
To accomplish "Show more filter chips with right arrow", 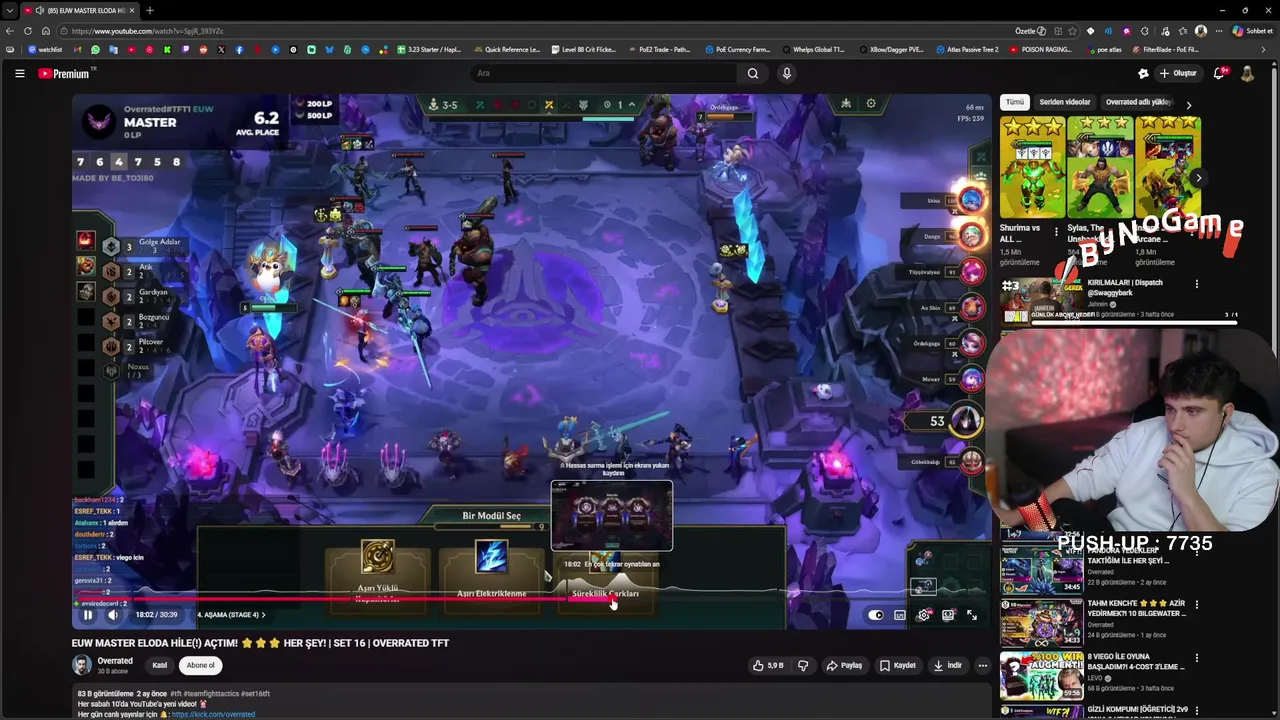I will [x=1189, y=104].
